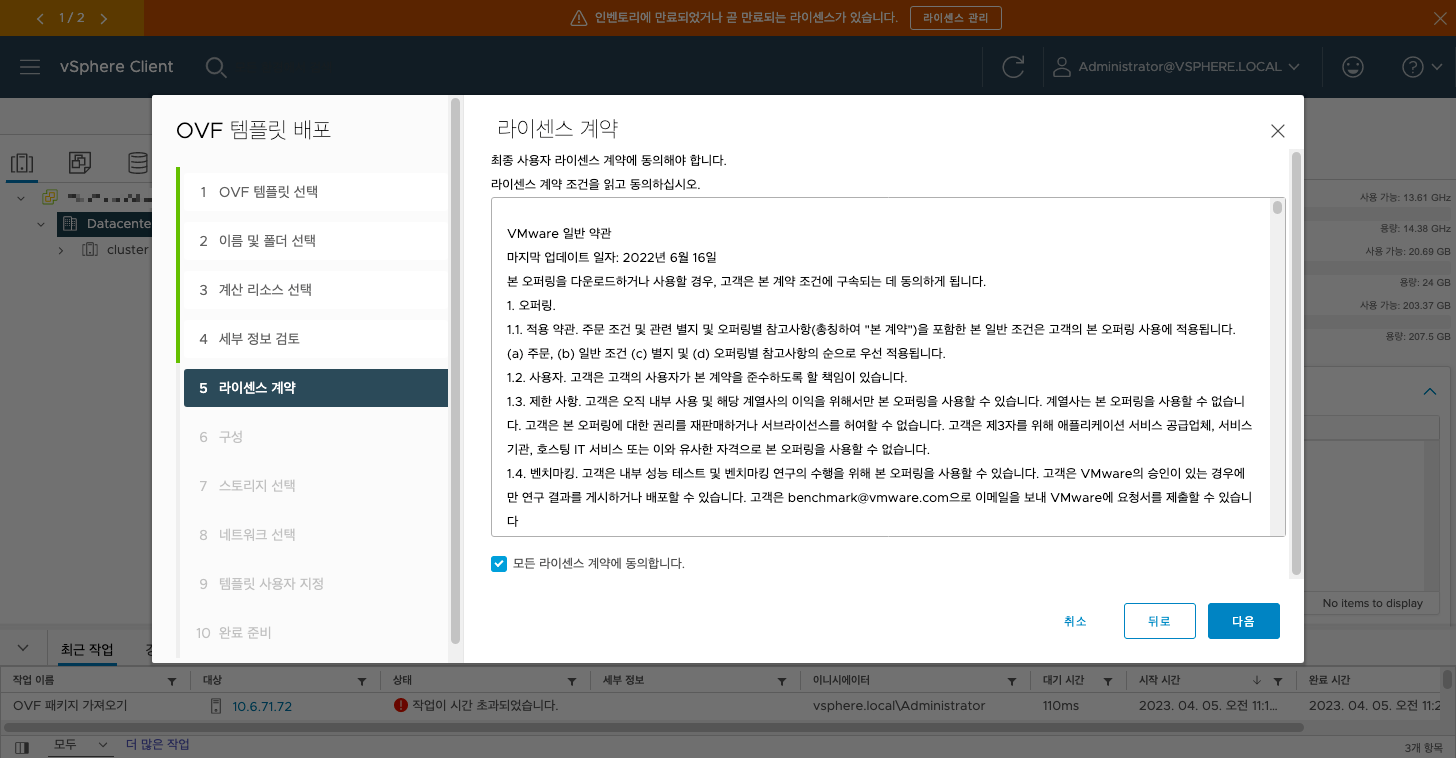Filter the 이니시에이터 column
The width and height of the screenshot is (1456, 758).
(x=1012, y=681)
